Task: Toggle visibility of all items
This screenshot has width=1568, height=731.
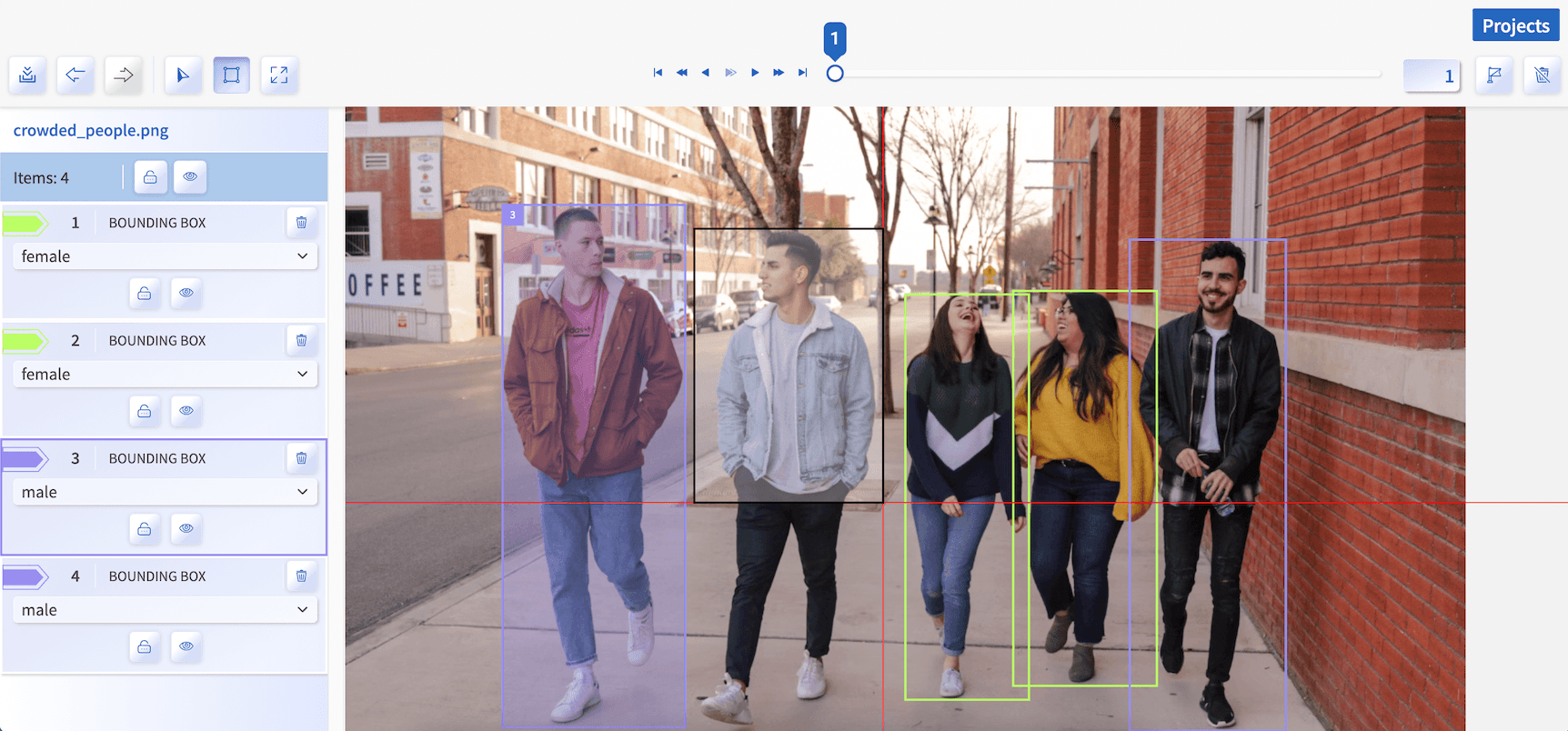Action: tap(189, 177)
